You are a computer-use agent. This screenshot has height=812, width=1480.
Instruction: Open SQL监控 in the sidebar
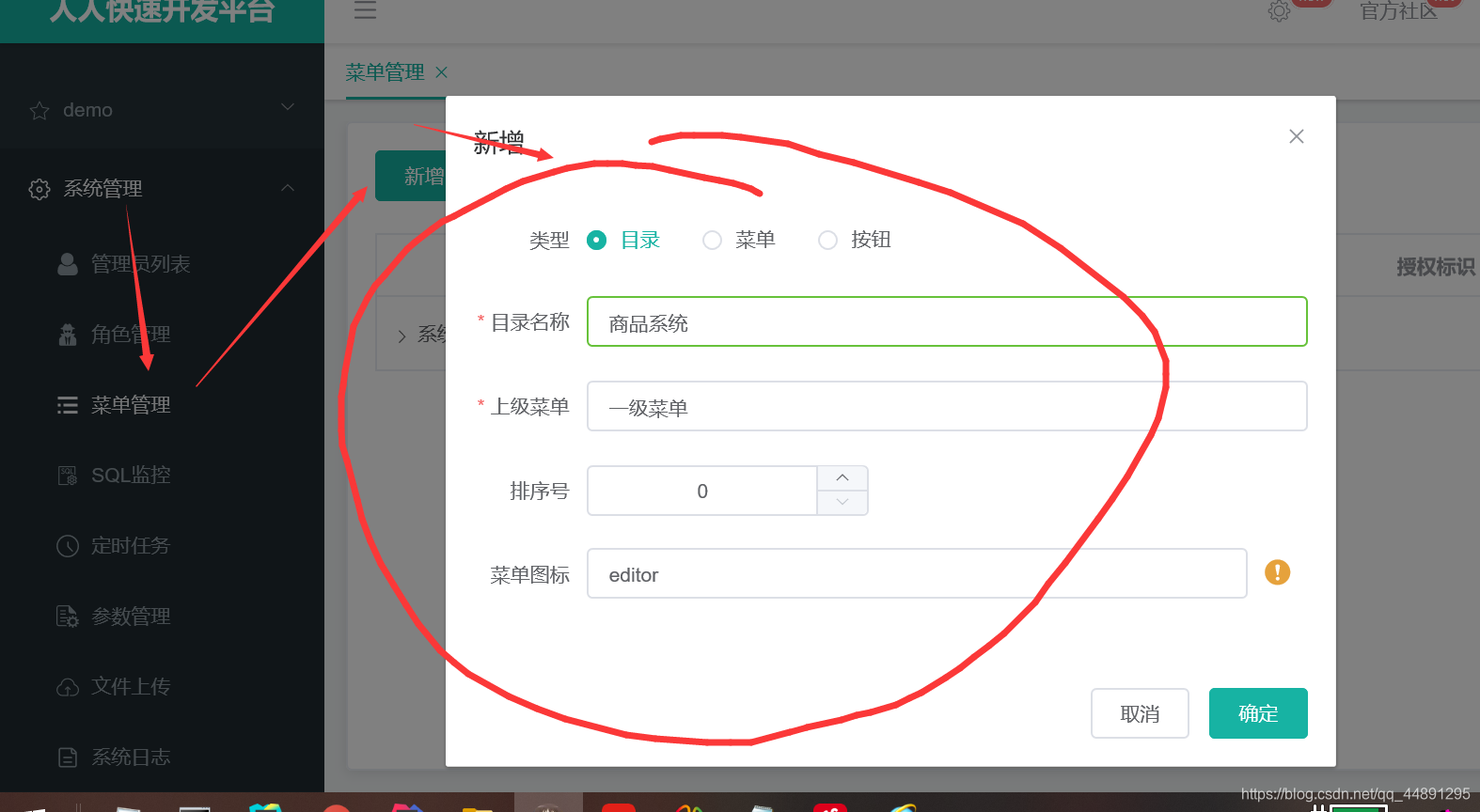pos(131,476)
